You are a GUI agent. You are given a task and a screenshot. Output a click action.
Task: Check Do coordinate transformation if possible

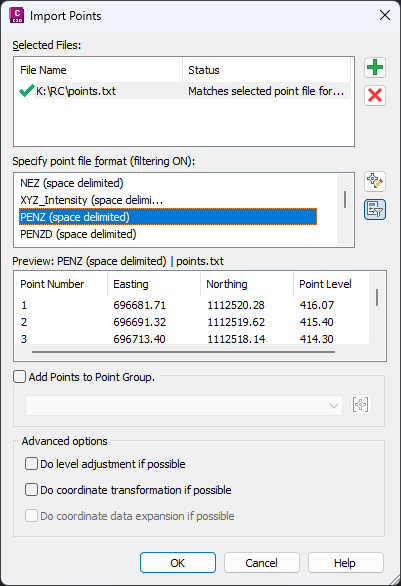(31, 490)
